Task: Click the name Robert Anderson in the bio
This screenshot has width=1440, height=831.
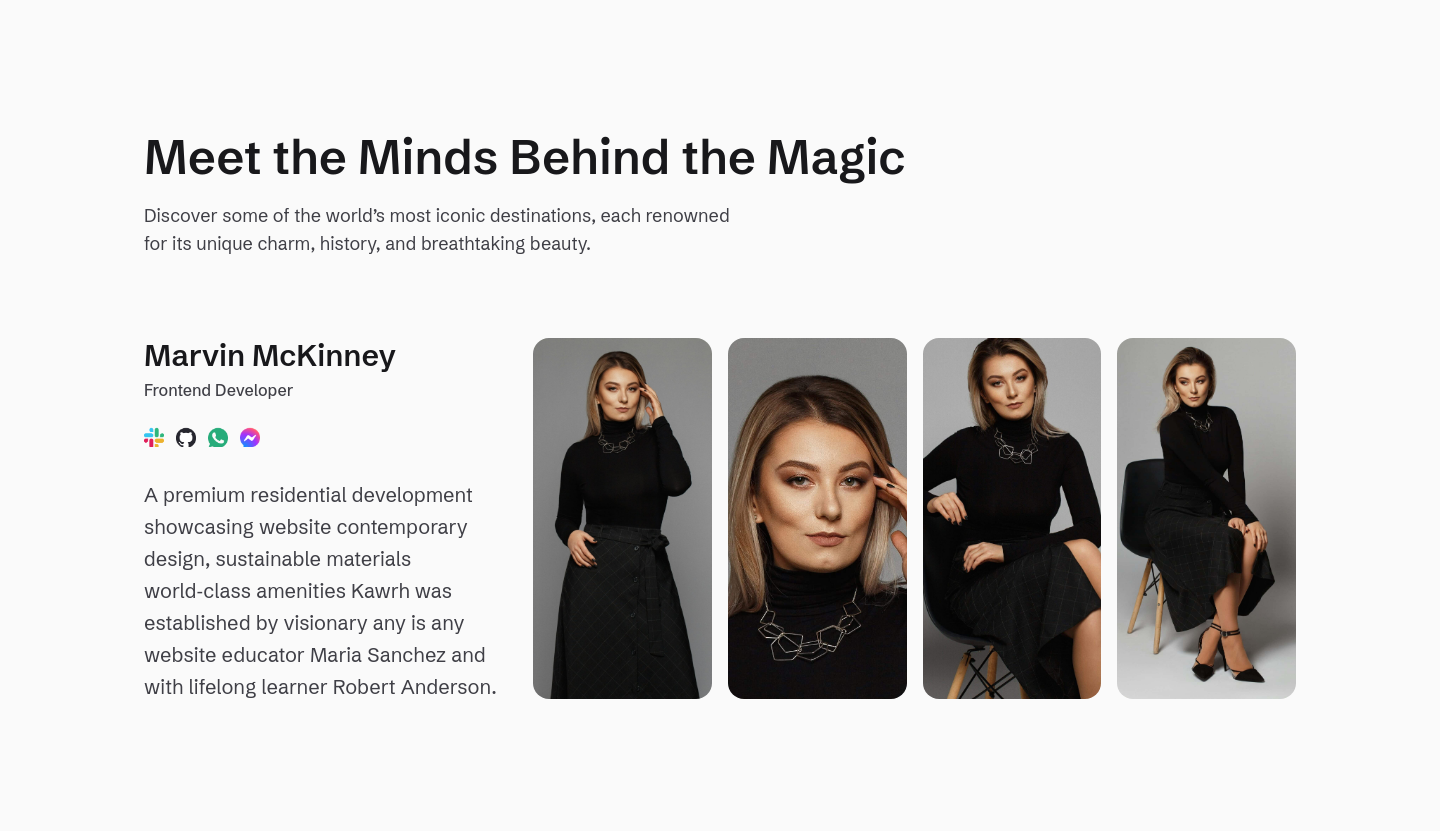Action: tap(412, 687)
